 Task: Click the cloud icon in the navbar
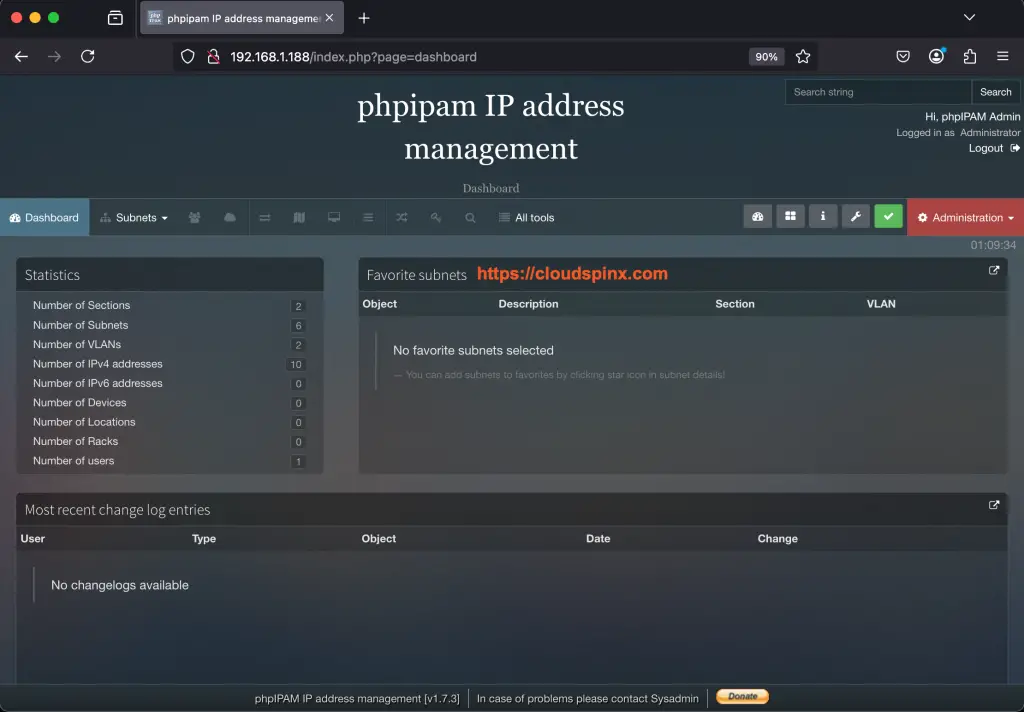click(228, 217)
